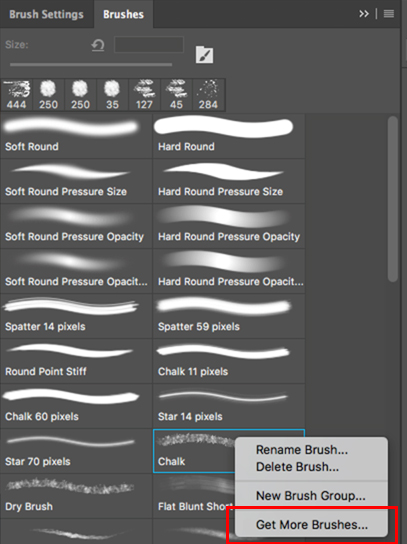Open the Brushes panel hamburger menu
The width and height of the screenshot is (407, 544).
tap(389, 14)
